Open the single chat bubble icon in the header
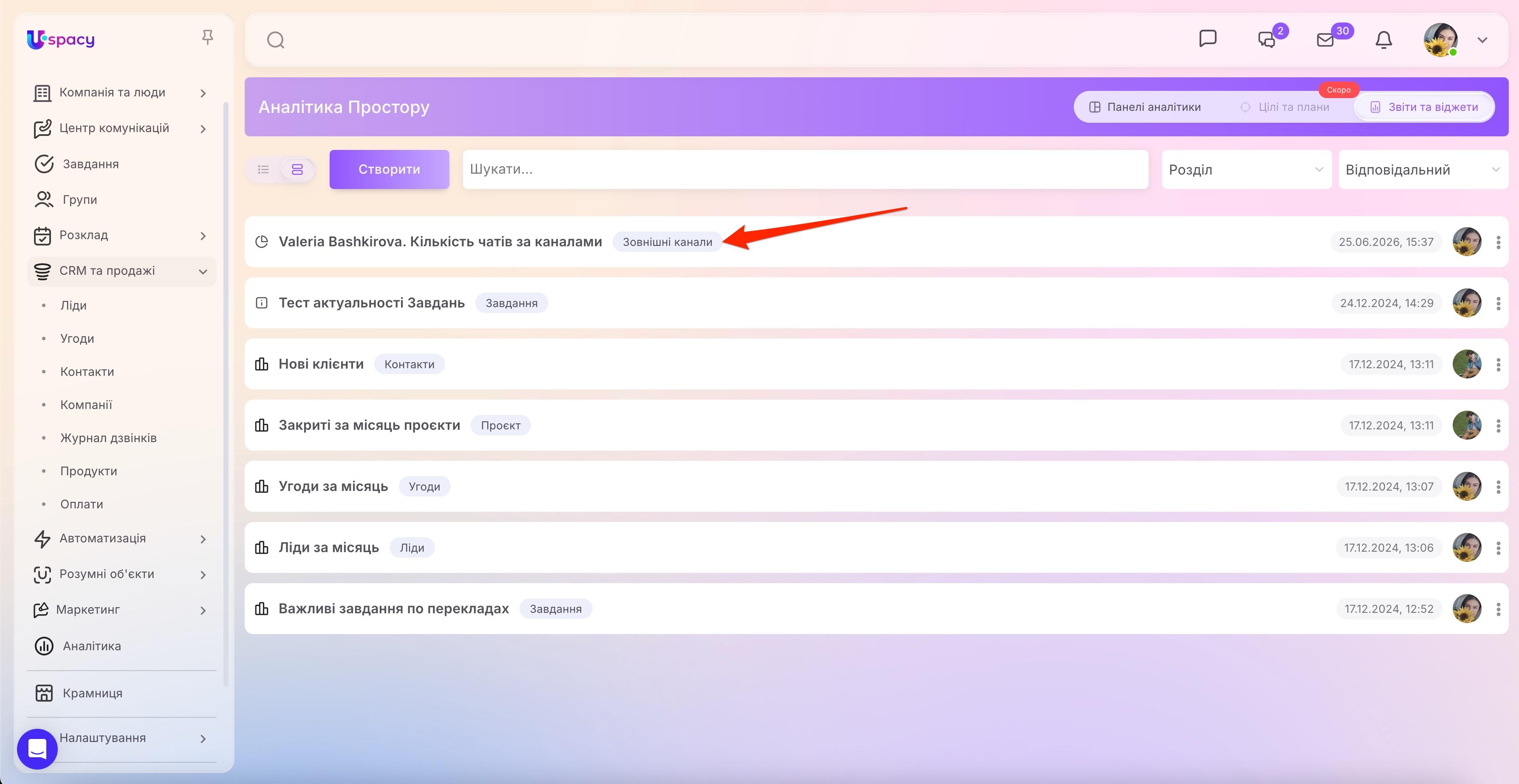 [x=1208, y=39]
